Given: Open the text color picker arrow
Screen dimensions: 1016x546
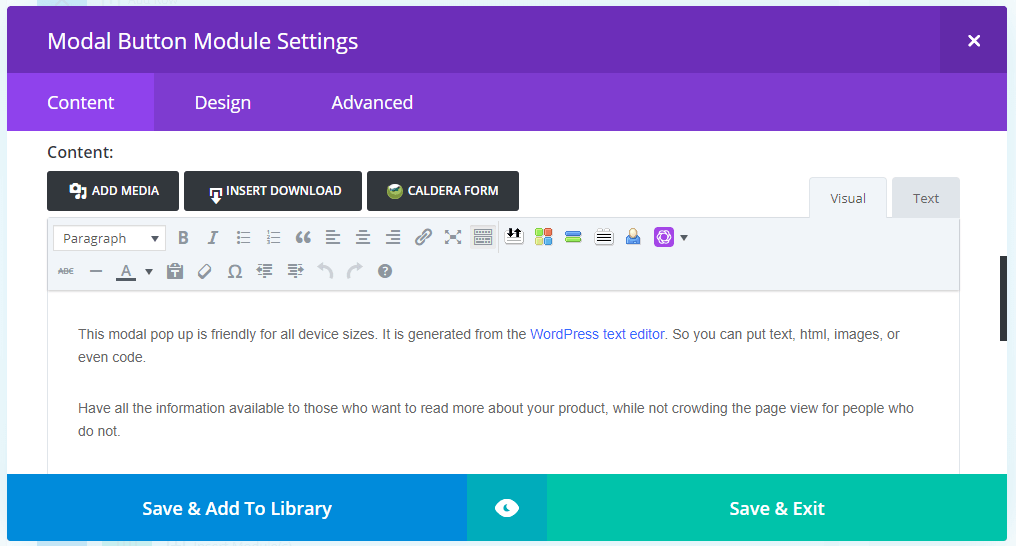Looking at the screenshot, I should [148, 271].
